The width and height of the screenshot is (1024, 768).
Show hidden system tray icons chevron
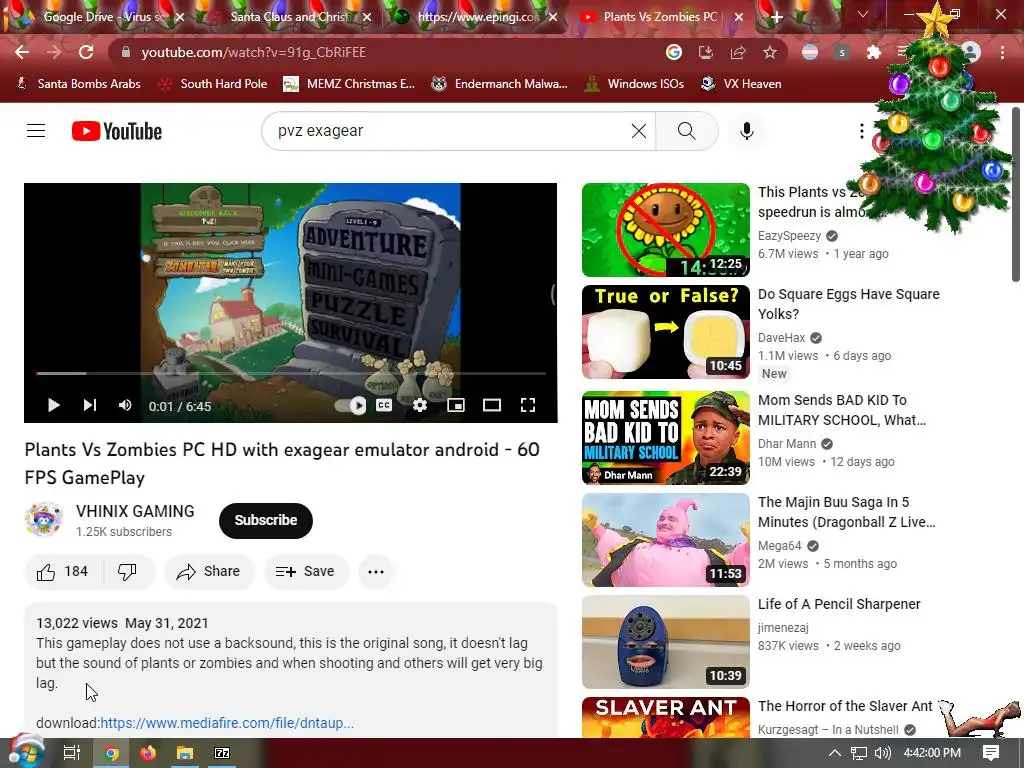pyautogui.click(x=834, y=753)
